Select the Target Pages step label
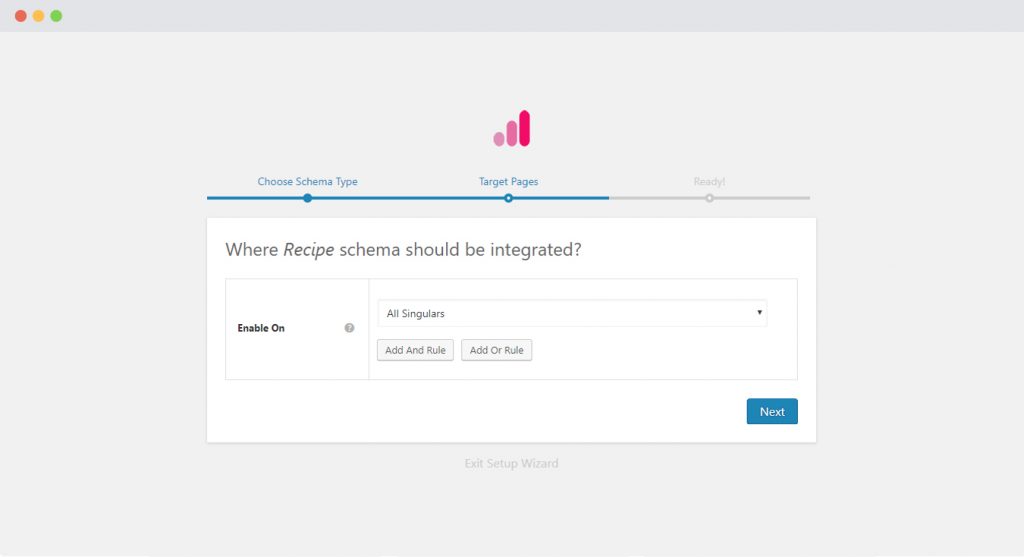The image size is (1024, 557). point(508,182)
